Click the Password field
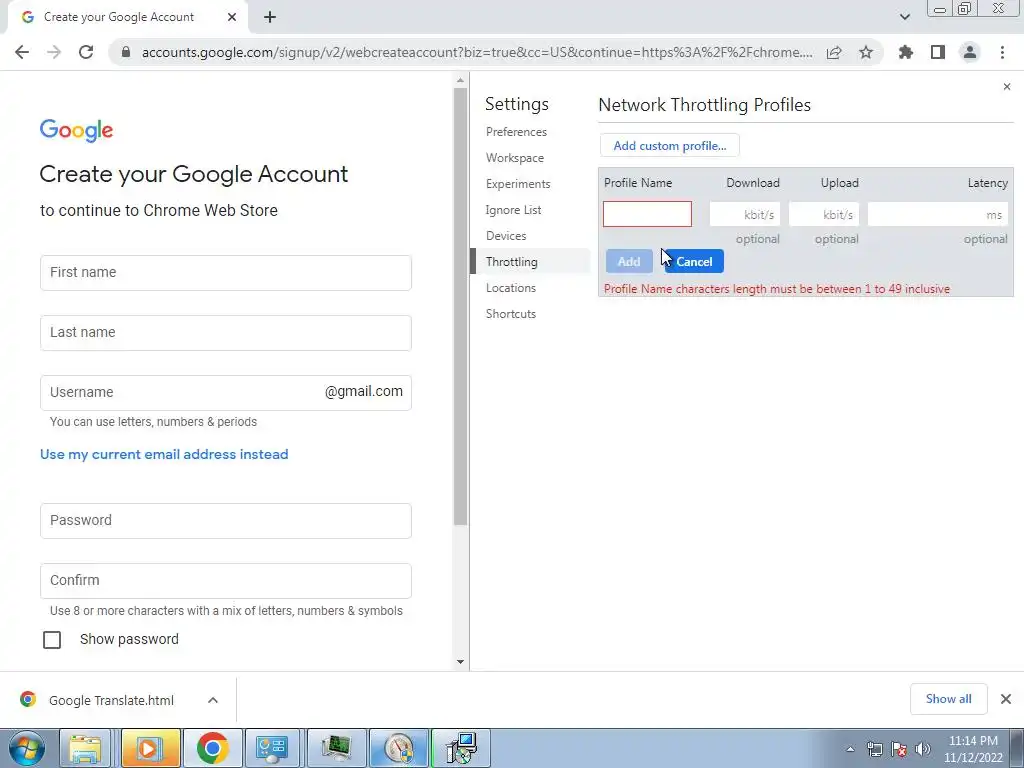This screenshot has width=1024, height=768. [x=226, y=520]
